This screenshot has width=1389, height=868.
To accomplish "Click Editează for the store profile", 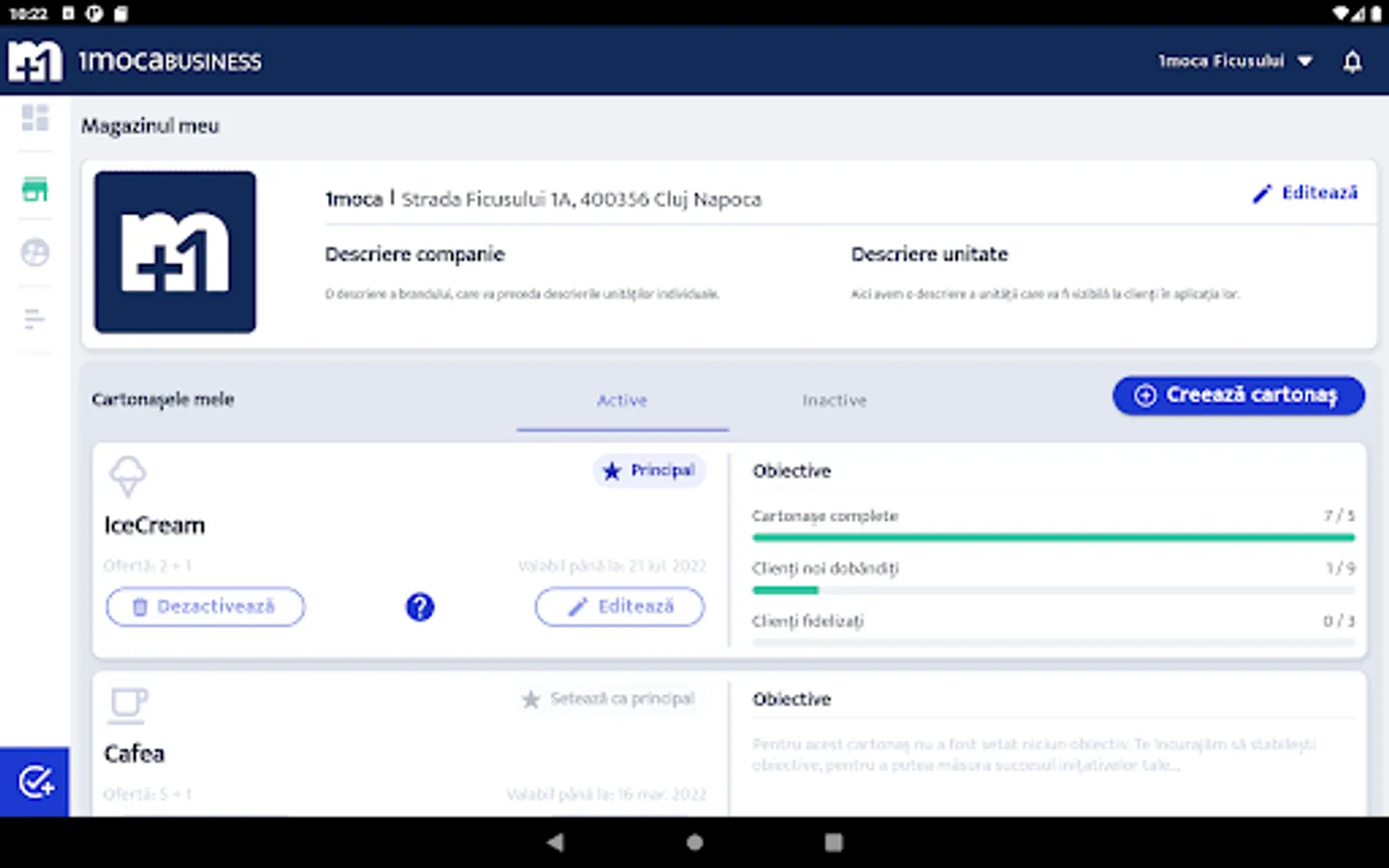I will [x=1305, y=193].
